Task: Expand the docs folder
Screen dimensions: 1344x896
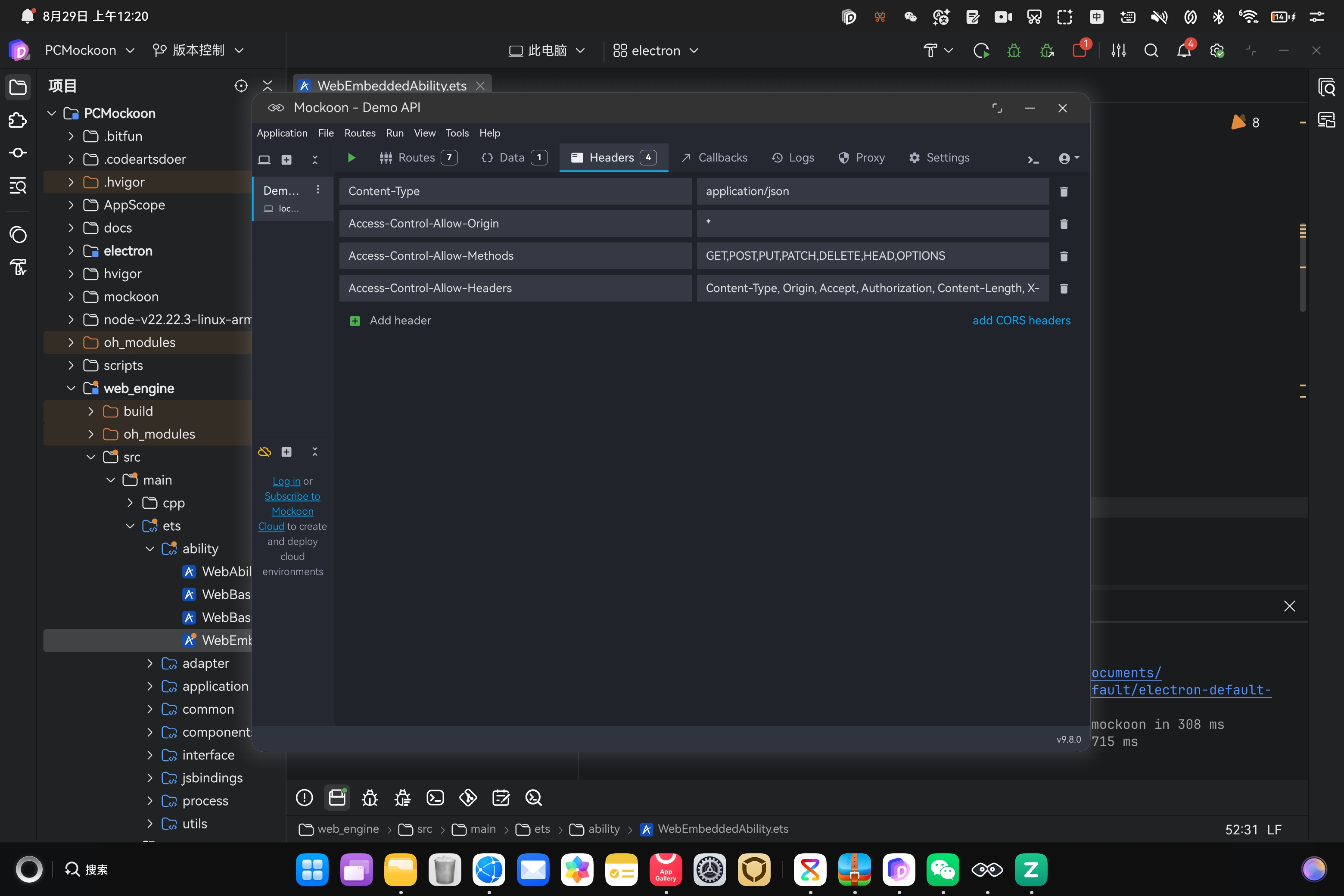Action: [71, 228]
